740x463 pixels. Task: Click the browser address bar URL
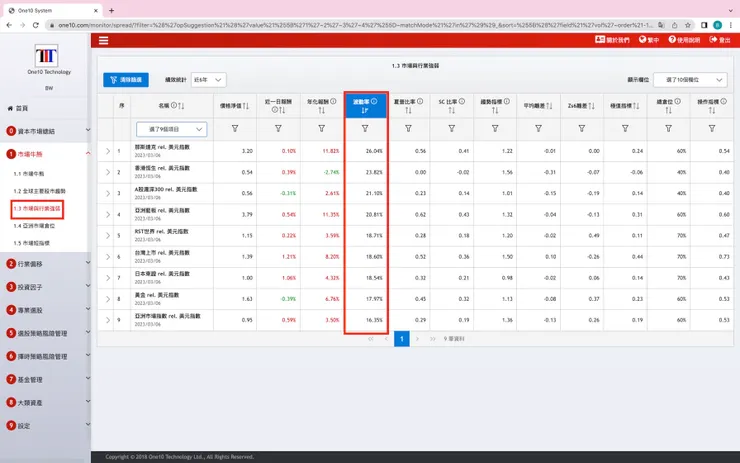[355, 25]
